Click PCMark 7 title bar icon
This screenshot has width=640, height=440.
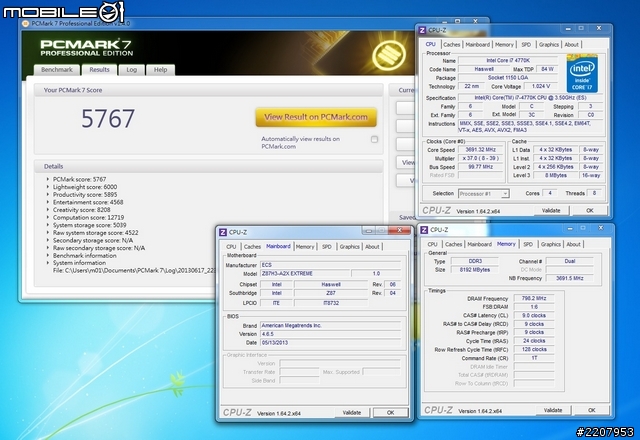click(25, 24)
